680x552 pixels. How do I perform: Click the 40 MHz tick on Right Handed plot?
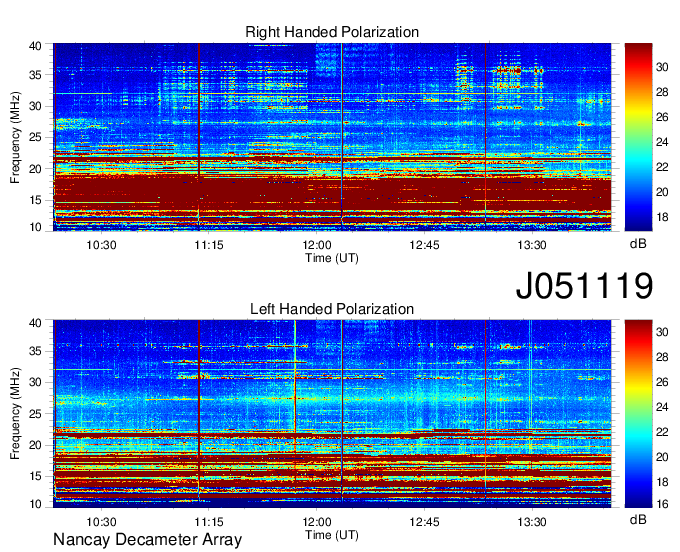36,46
